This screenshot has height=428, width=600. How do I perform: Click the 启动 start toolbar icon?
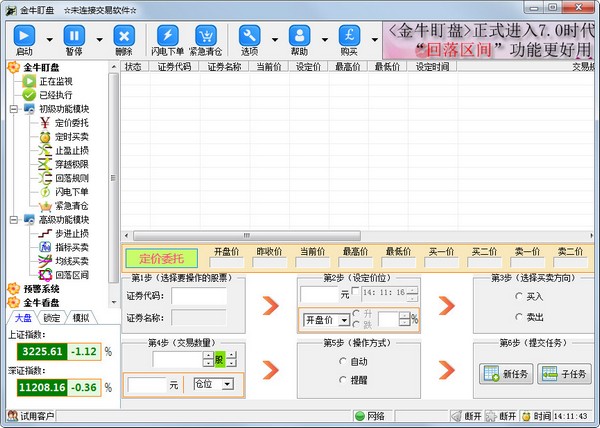(x=24, y=36)
